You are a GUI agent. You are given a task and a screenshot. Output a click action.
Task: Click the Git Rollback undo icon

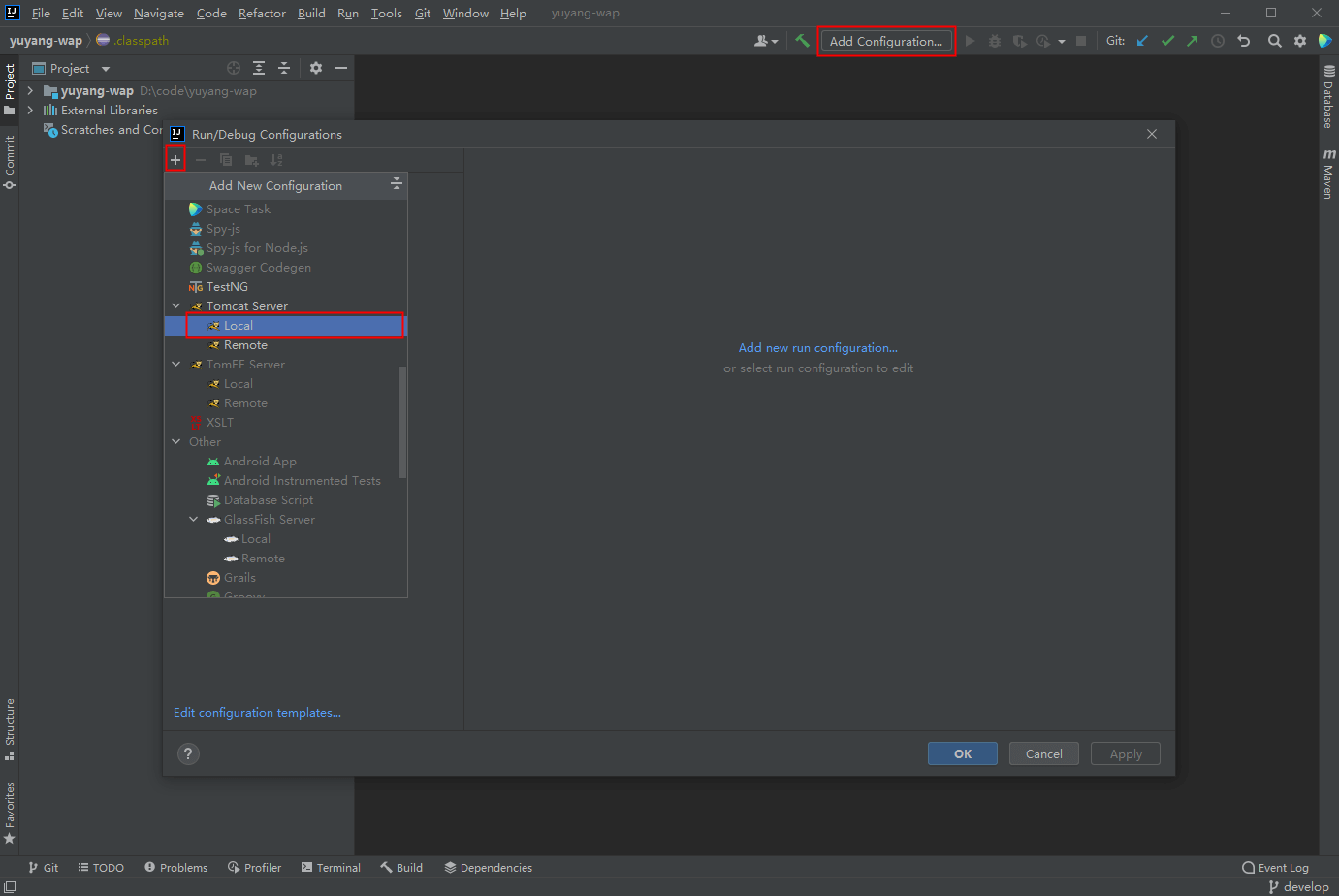[1244, 41]
